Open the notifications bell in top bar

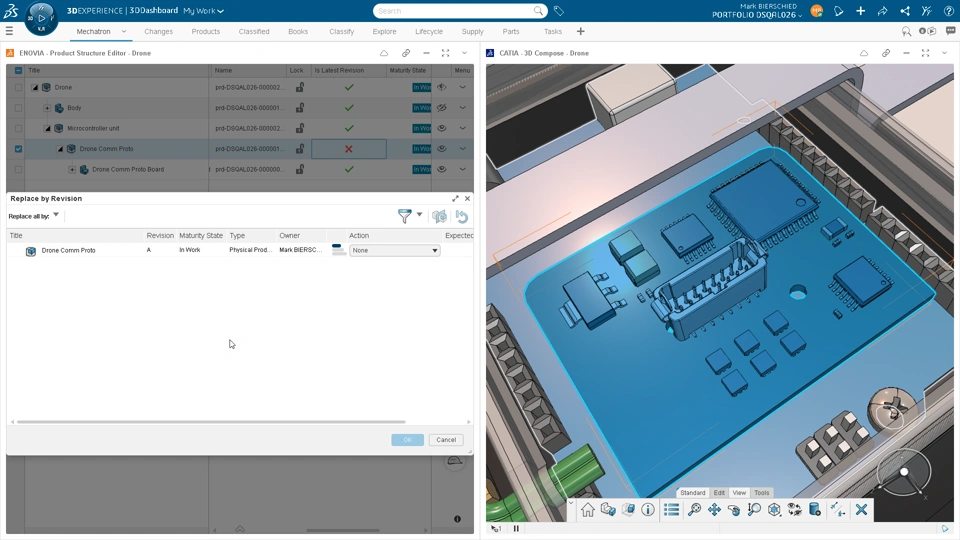[x=839, y=11]
